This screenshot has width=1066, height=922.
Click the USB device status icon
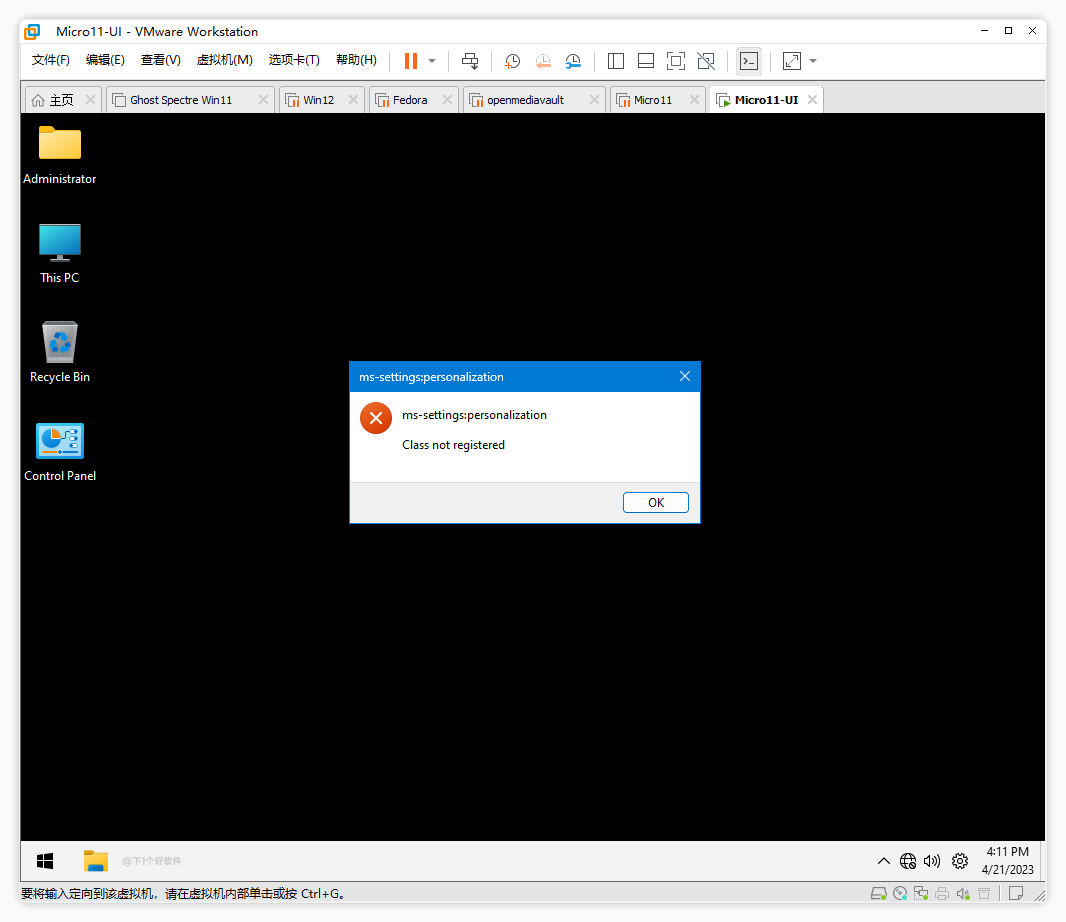[984, 893]
